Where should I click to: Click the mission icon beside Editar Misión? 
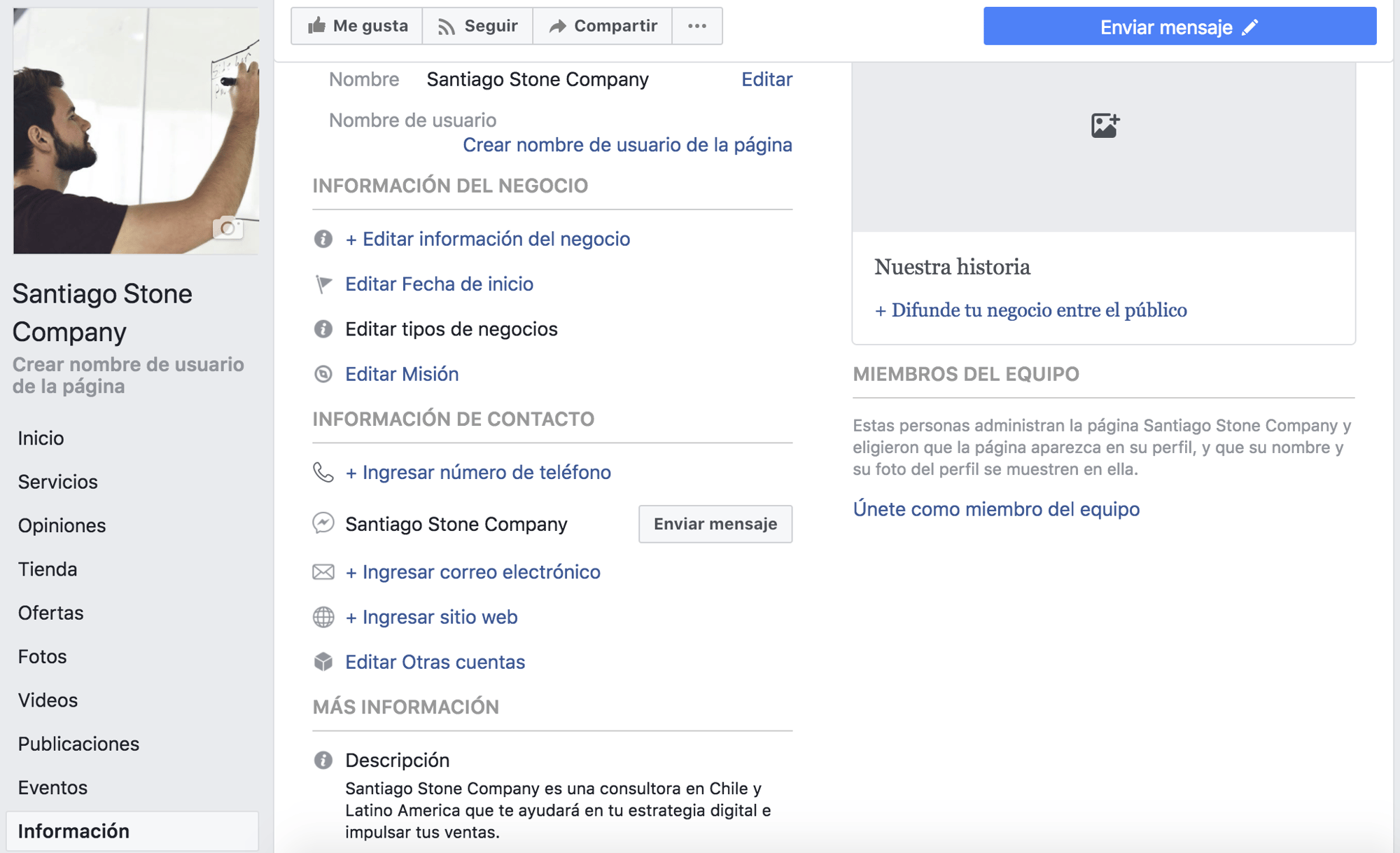click(x=323, y=374)
